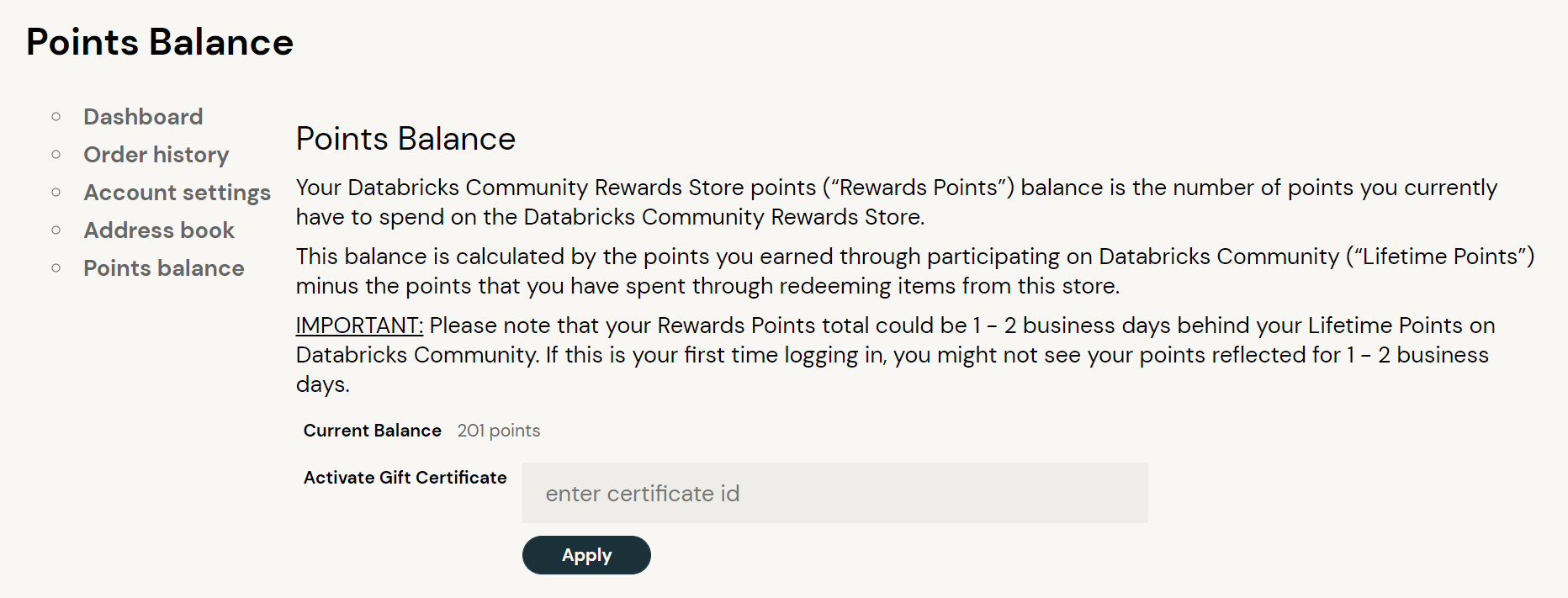
Task: Open the Dashboard sidebar link
Action: [143, 117]
